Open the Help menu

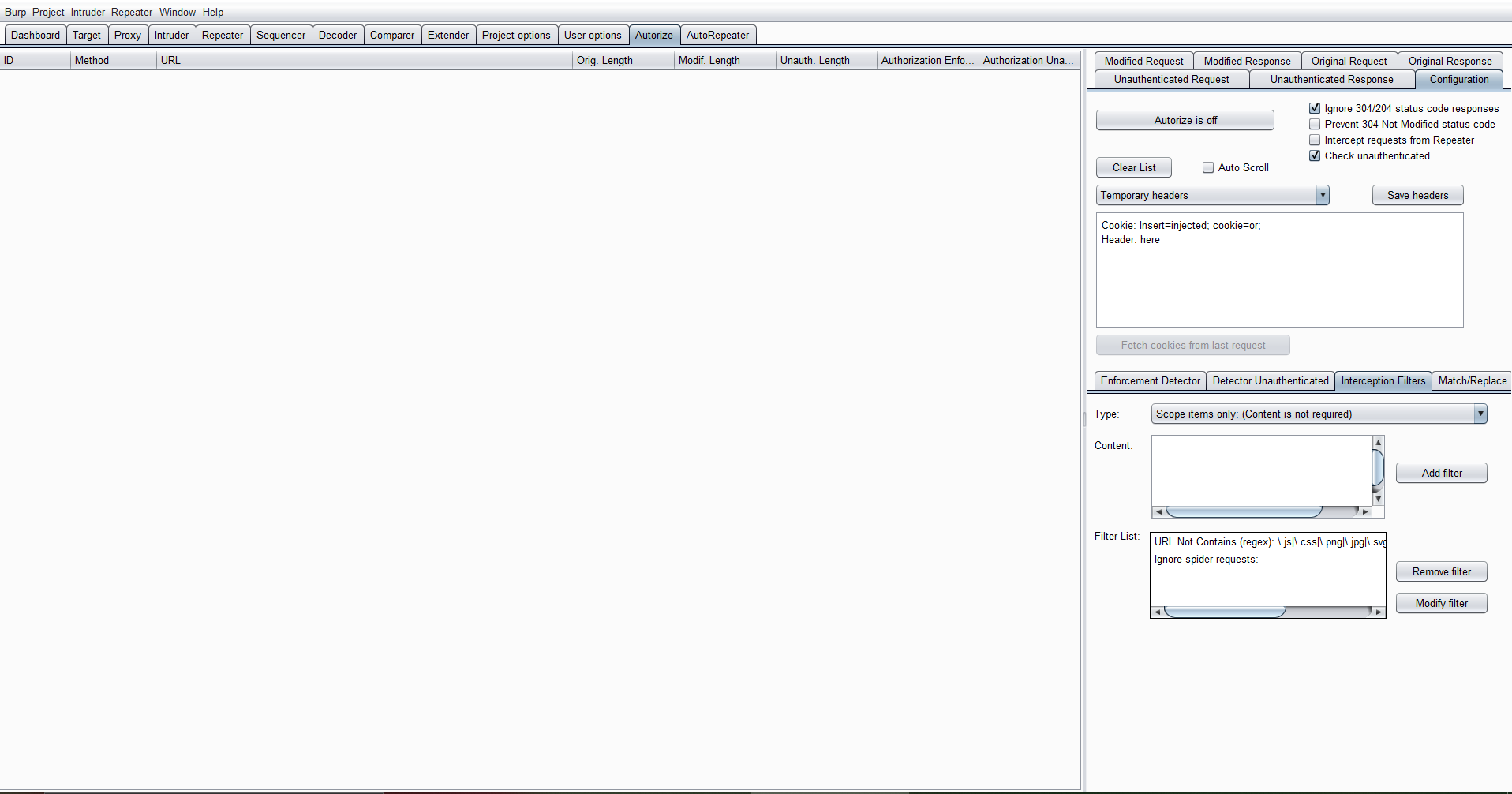pyautogui.click(x=213, y=12)
